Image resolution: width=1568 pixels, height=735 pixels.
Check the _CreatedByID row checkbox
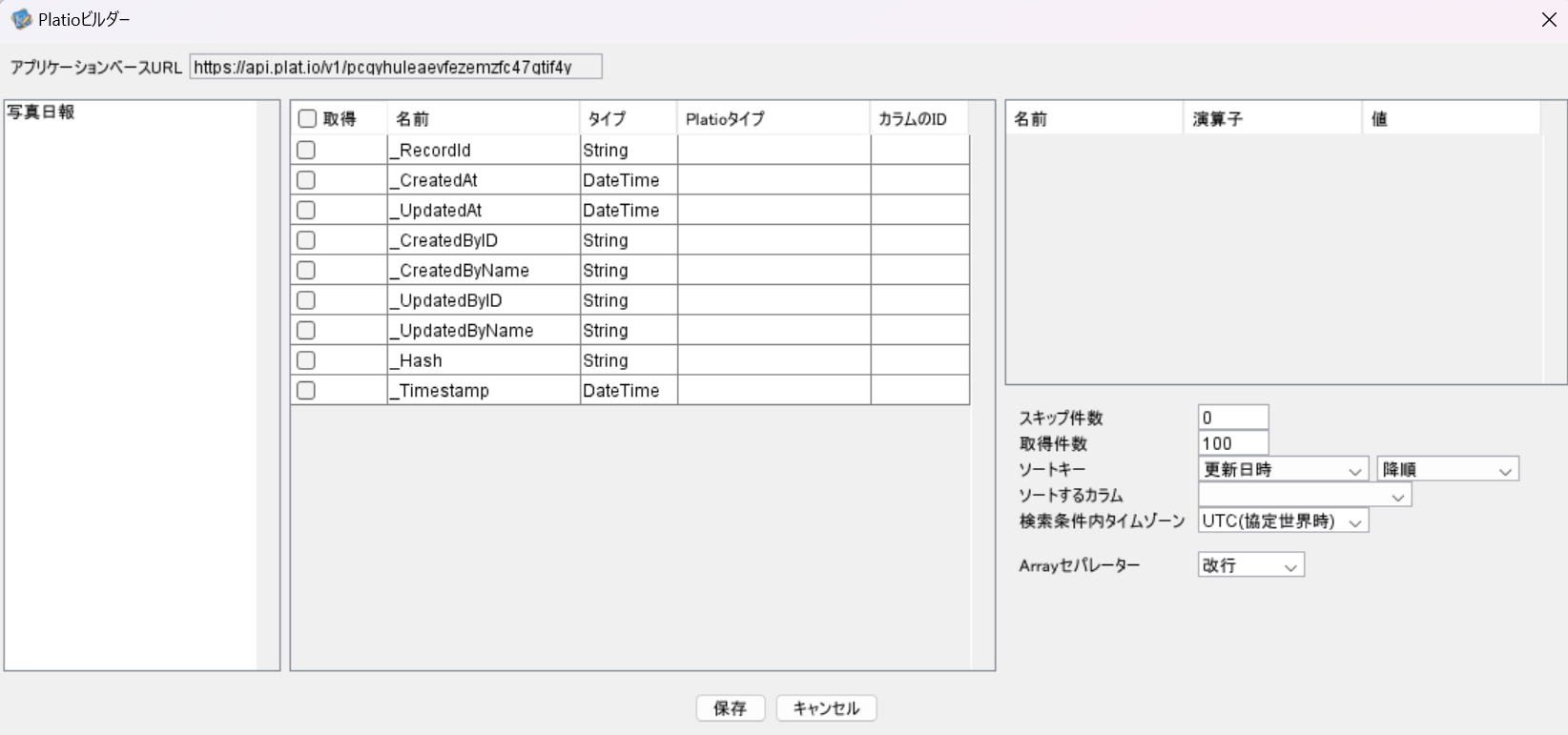(x=306, y=240)
